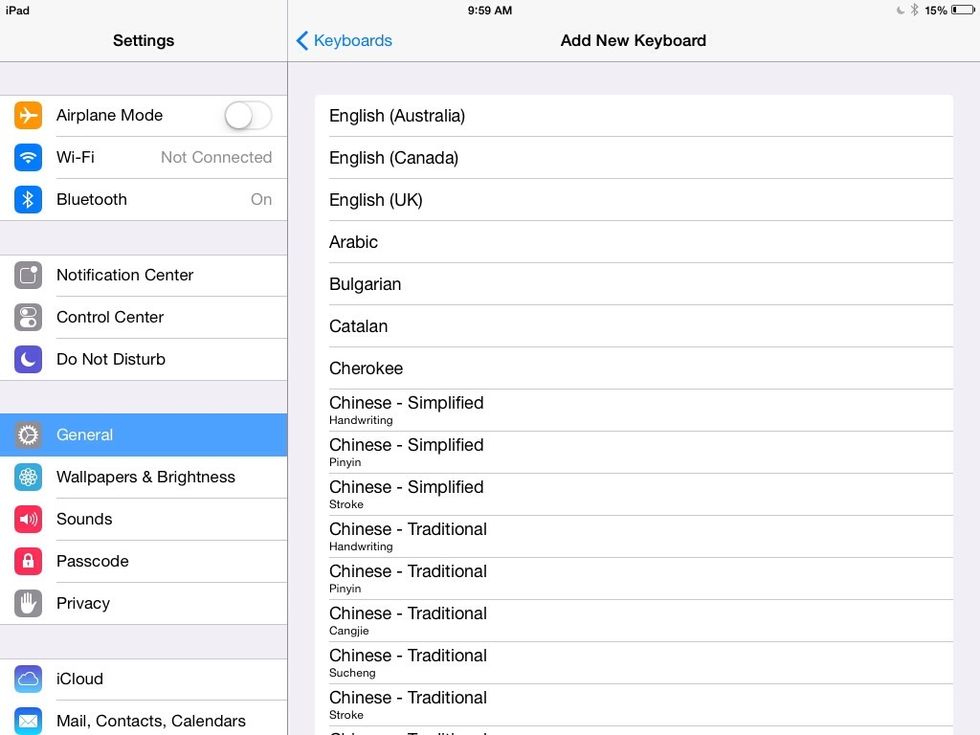Image resolution: width=980 pixels, height=735 pixels.
Task: Tap the battery icon in status bar
Action: pos(962,10)
